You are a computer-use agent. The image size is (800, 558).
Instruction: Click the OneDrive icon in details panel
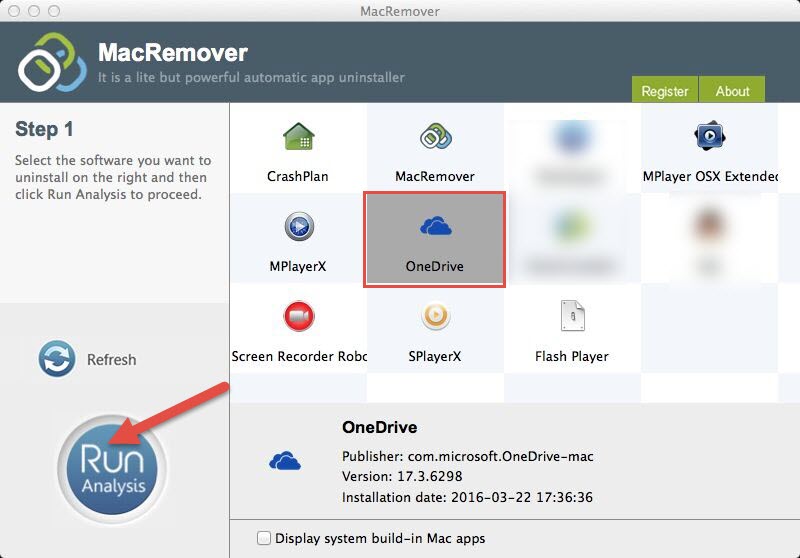[x=285, y=461]
